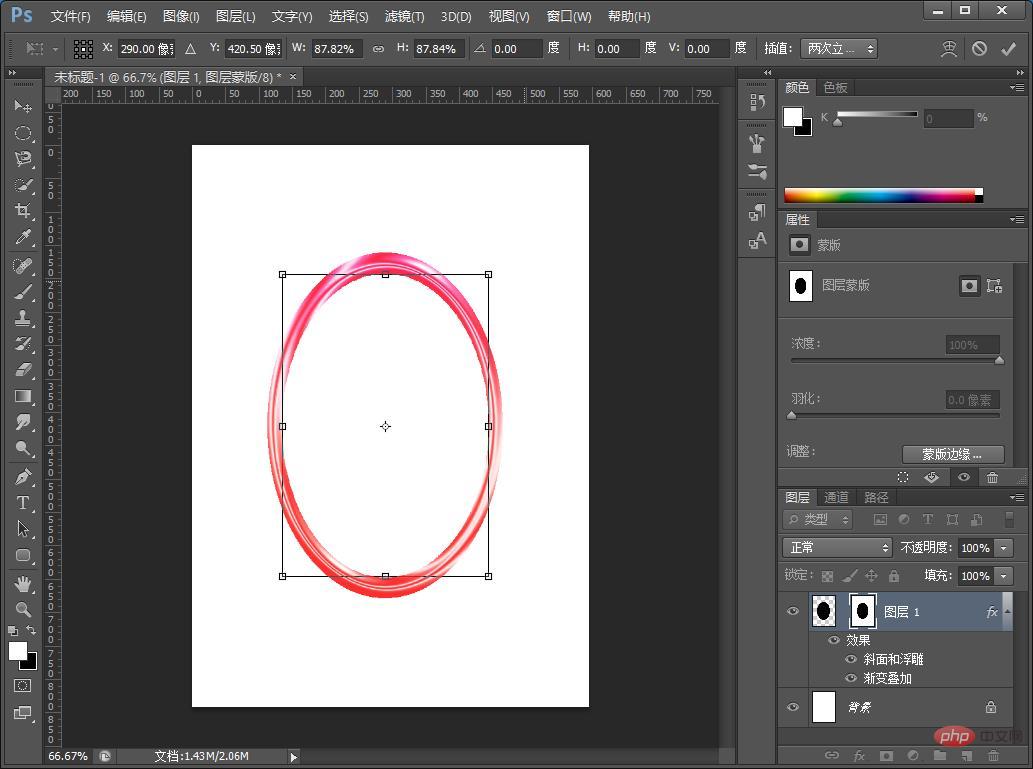Select the Quick Selection tool
Viewport: 1033px width, 769px height.
tap(23, 185)
